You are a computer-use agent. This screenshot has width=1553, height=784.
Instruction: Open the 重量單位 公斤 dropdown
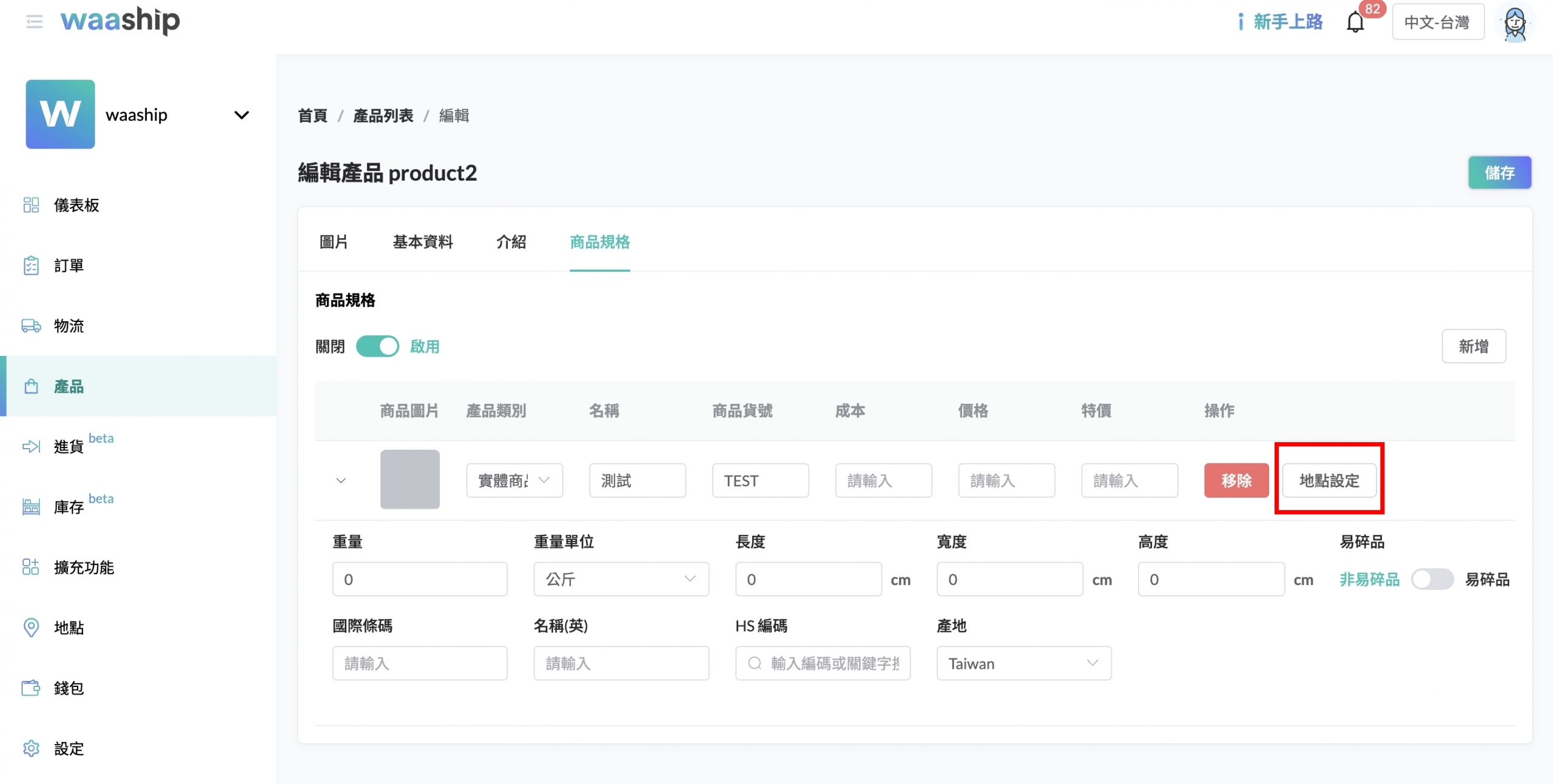[x=621, y=579]
